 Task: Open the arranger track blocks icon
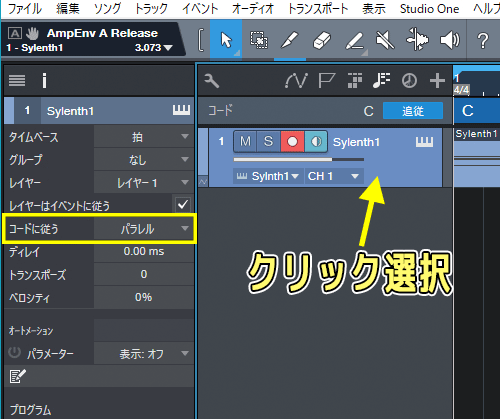click(355, 81)
